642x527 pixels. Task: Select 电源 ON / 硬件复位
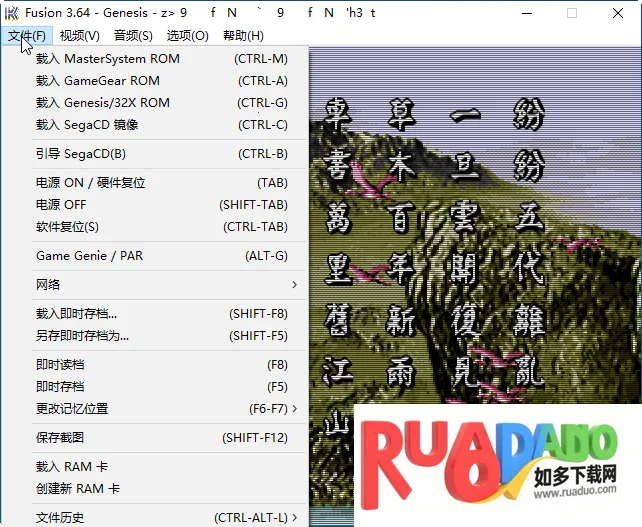(x=91, y=183)
